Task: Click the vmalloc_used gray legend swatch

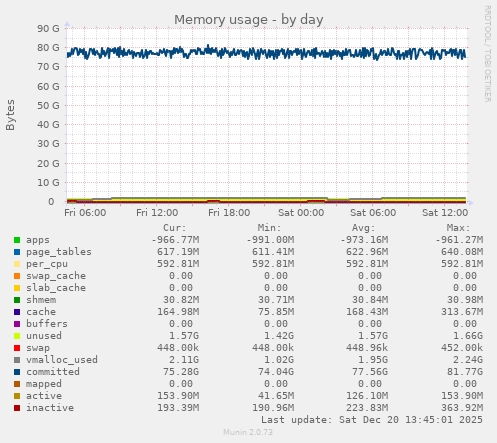Action: pos(17,360)
